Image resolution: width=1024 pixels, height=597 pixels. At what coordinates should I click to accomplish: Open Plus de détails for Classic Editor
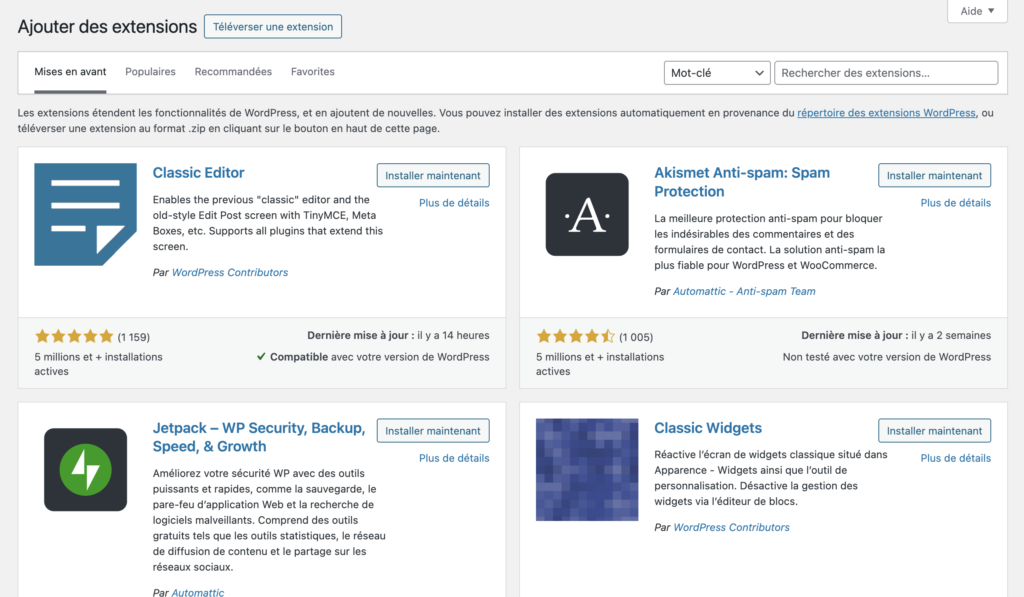(x=454, y=203)
